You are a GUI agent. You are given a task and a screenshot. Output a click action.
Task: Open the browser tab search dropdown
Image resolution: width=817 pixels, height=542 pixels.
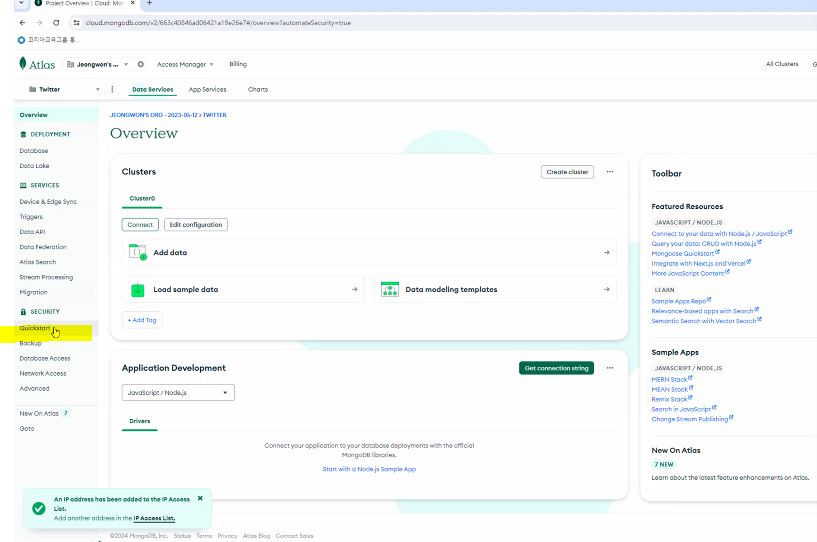[21, 3]
